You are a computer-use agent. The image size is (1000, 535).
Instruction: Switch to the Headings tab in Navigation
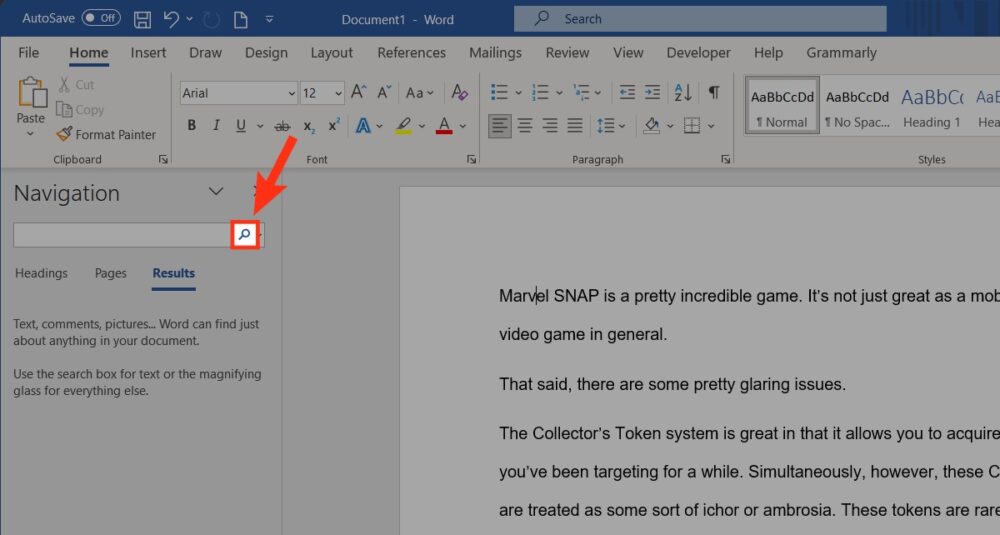pos(41,273)
